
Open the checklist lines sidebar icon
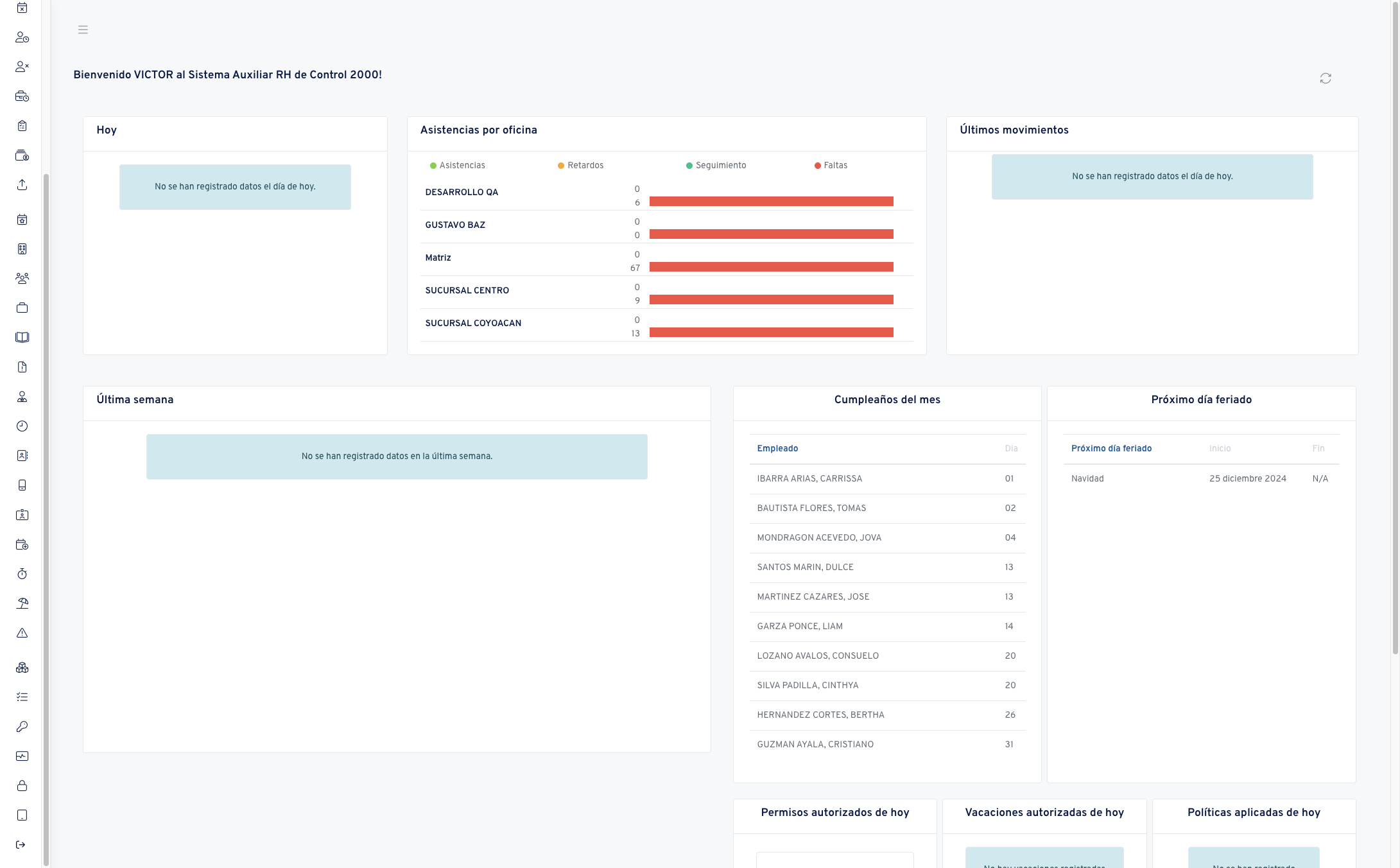click(x=22, y=697)
